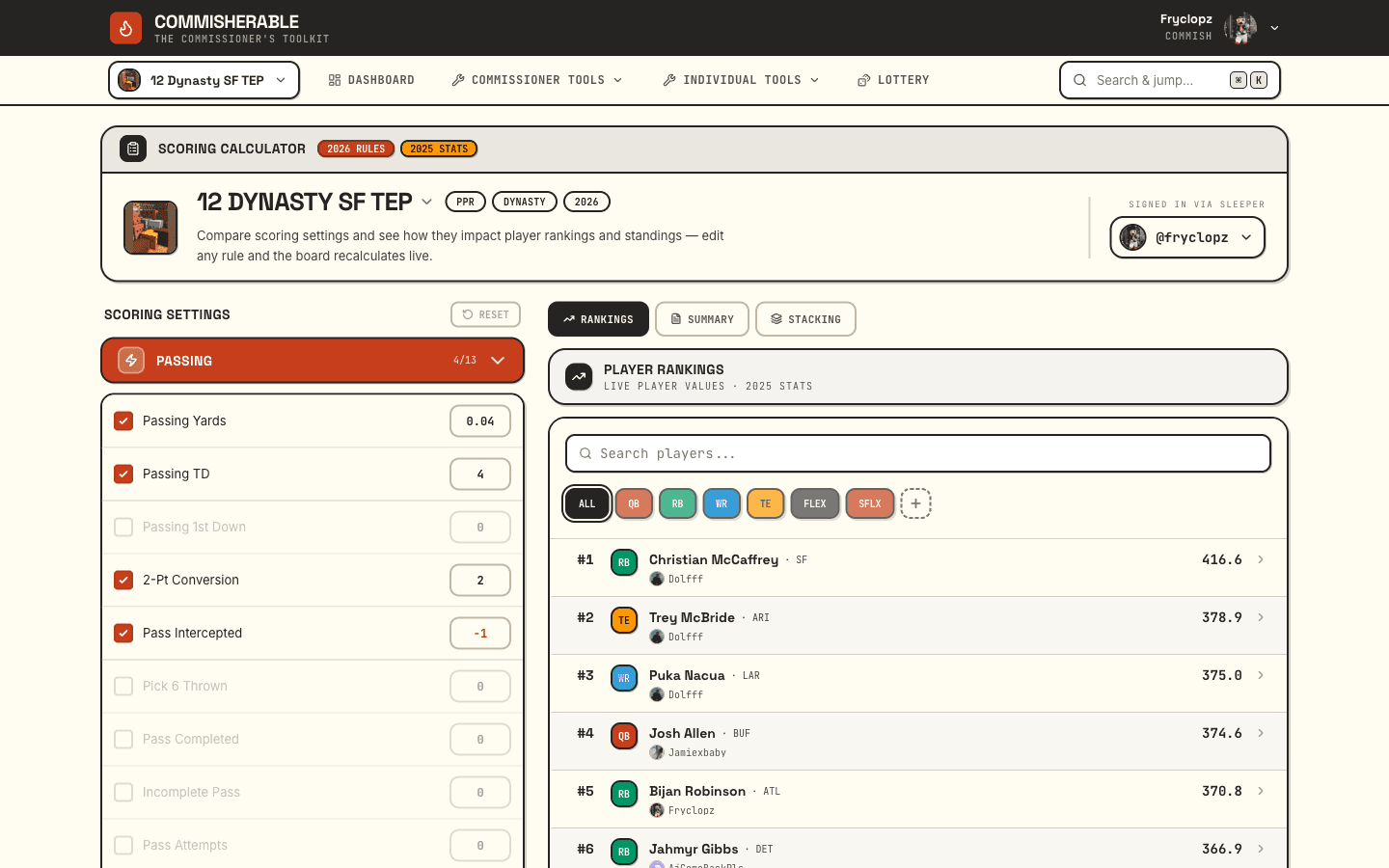This screenshot has width=1389, height=868.
Task: Open the Commissioner Tools menu
Action: (537, 80)
